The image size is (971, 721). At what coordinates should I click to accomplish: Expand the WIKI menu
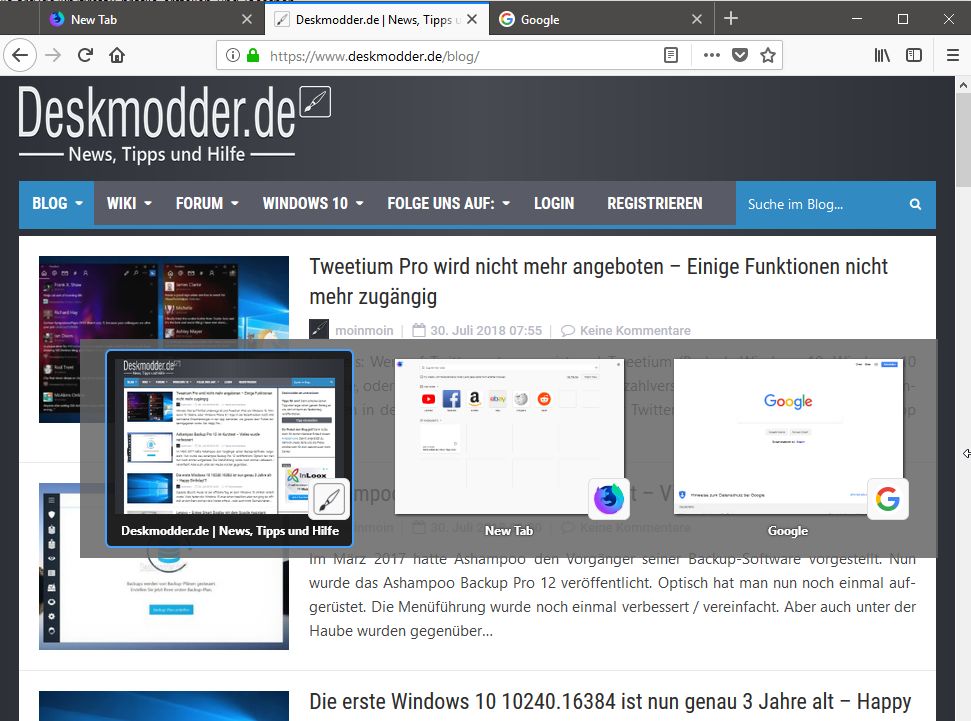(129, 203)
